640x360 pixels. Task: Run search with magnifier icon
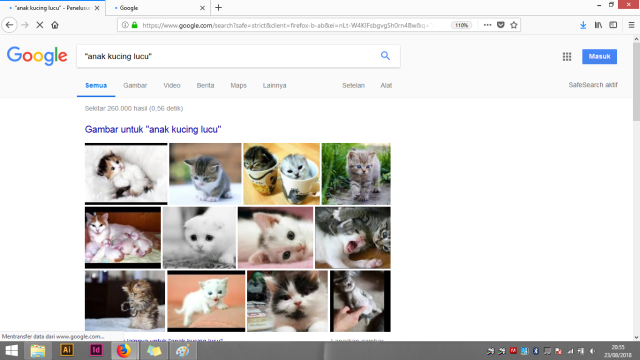click(x=385, y=56)
